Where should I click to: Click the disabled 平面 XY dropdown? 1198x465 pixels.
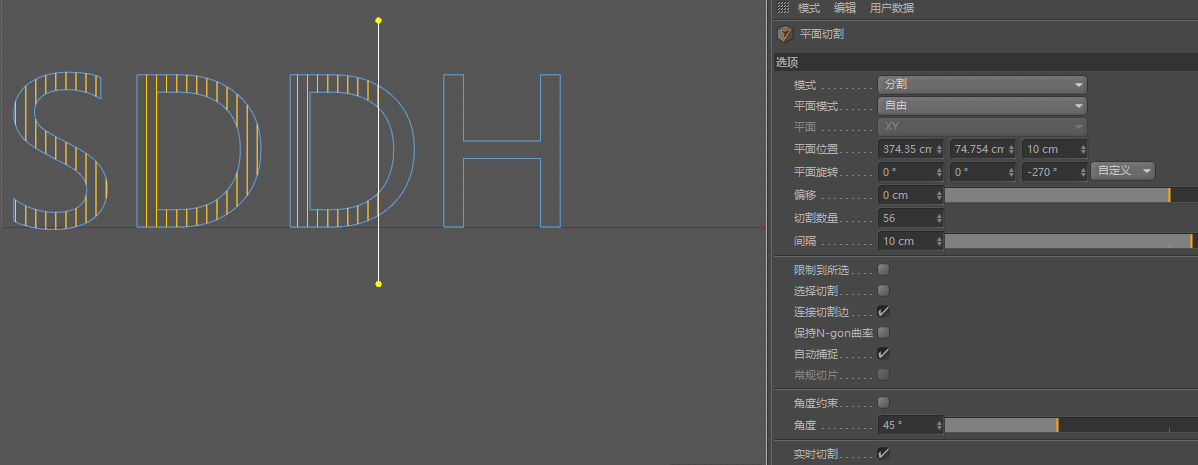coord(983,127)
